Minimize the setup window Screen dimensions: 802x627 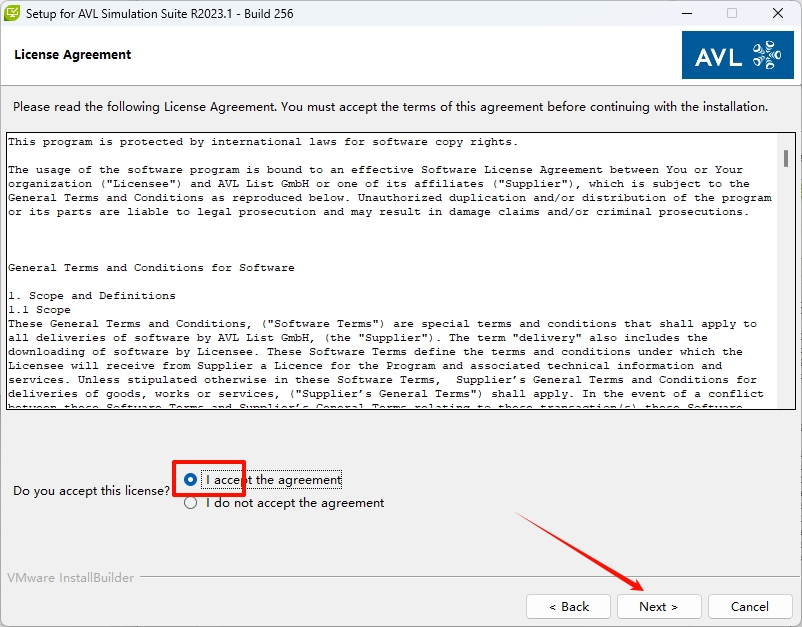pyautogui.click(x=686, y=14)
